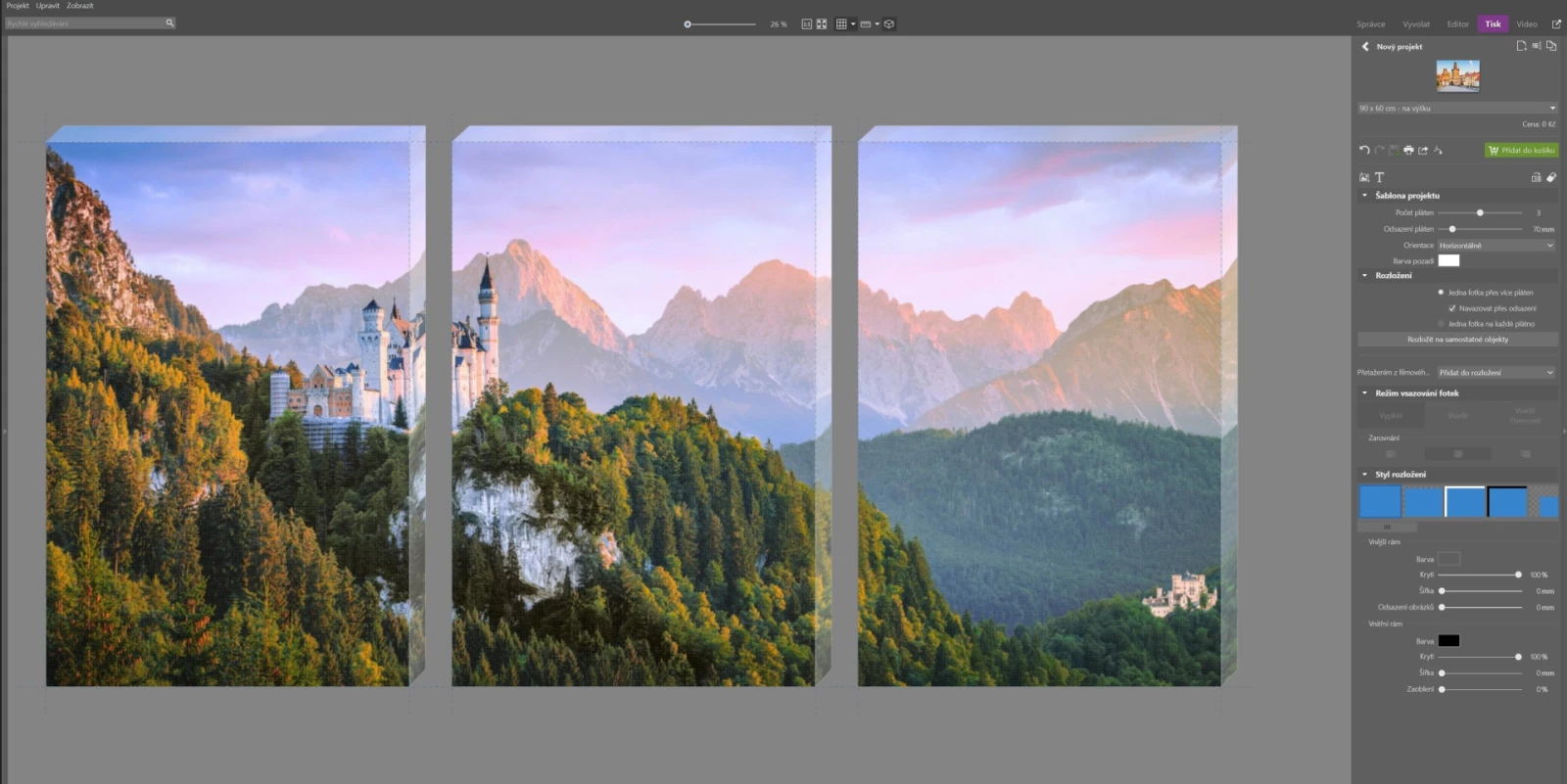Click the 'Vsadit' fit mode button
Image resolution: width=1567 pixels, height=784 pixels.
(x=1457, y=416)
